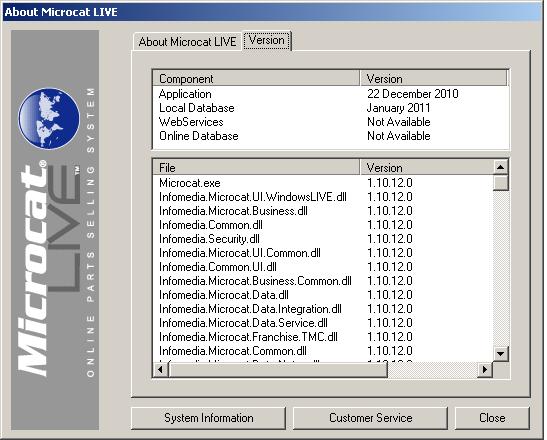Select the Version tab
547x440 pixels.
pyautogui.click(x=267, y=40)
